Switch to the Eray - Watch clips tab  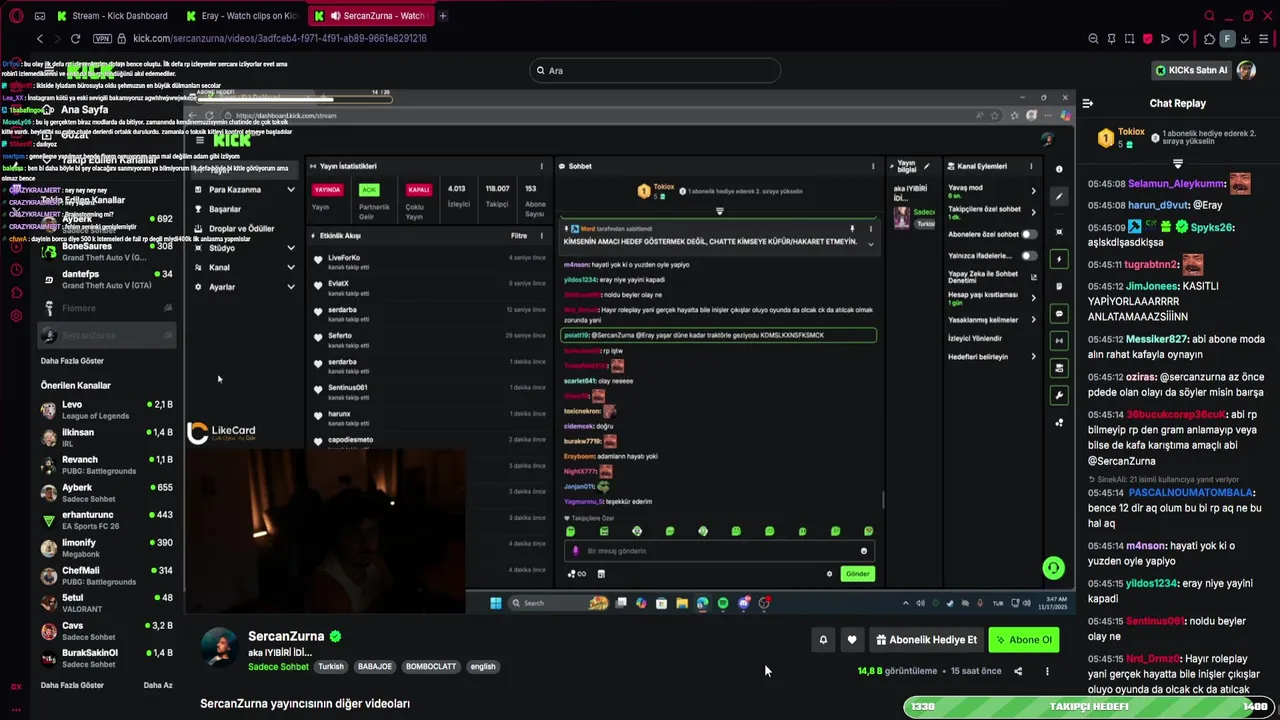[241, 16]
